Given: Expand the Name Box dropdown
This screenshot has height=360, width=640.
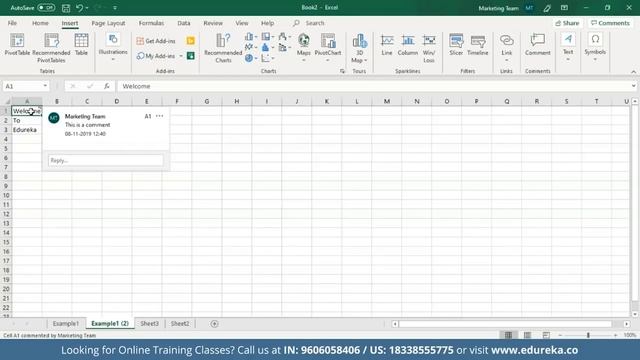Looking at the screenshot, I should click(x=45, y=86).
